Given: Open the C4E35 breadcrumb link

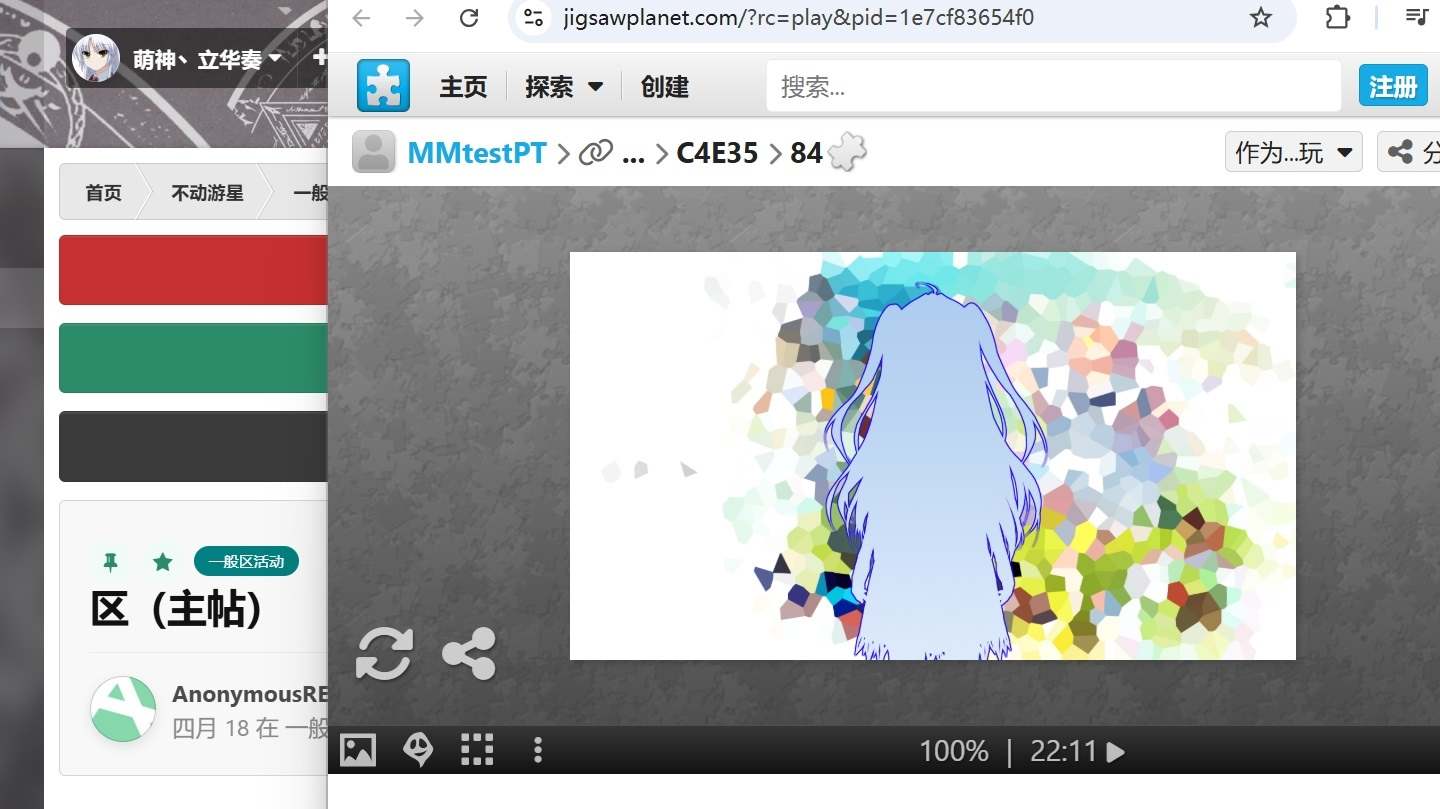Looking at the screenshot, I should tap(717, 153).
